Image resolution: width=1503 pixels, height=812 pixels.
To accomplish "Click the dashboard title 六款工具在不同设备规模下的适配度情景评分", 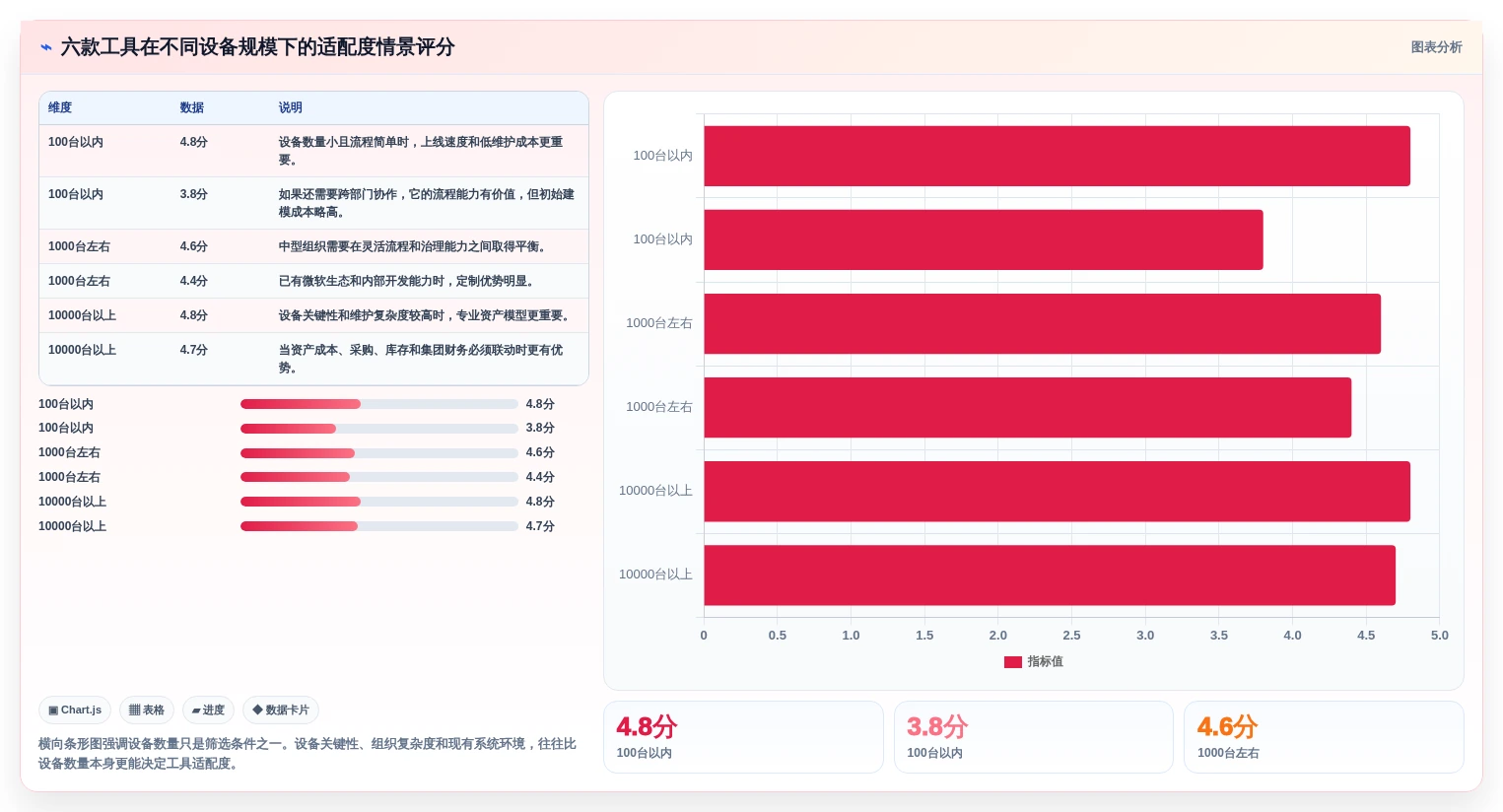I will pos(257,47).
